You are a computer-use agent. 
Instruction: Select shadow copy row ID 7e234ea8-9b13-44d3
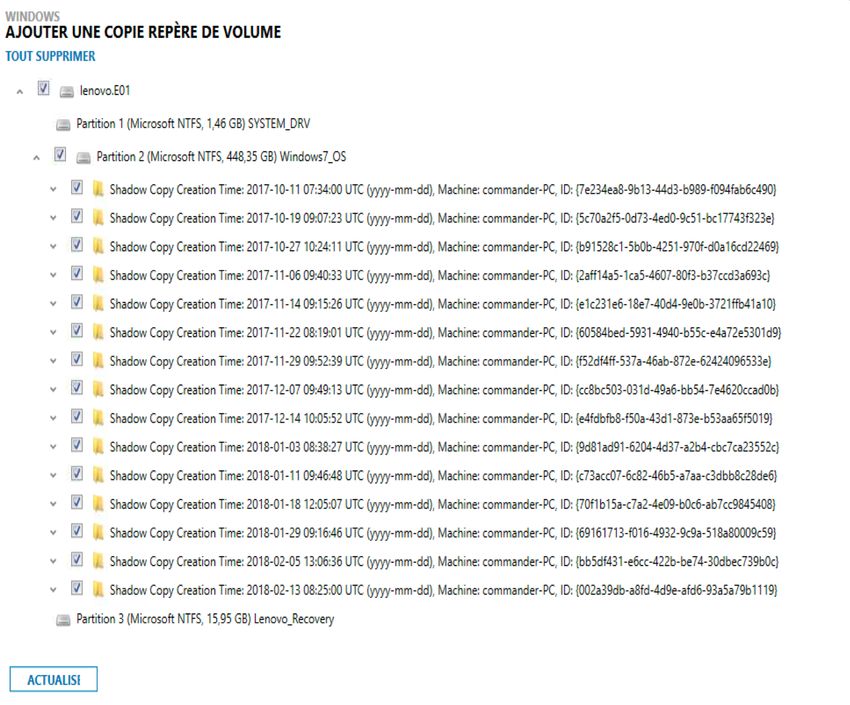tap(443, 190)
